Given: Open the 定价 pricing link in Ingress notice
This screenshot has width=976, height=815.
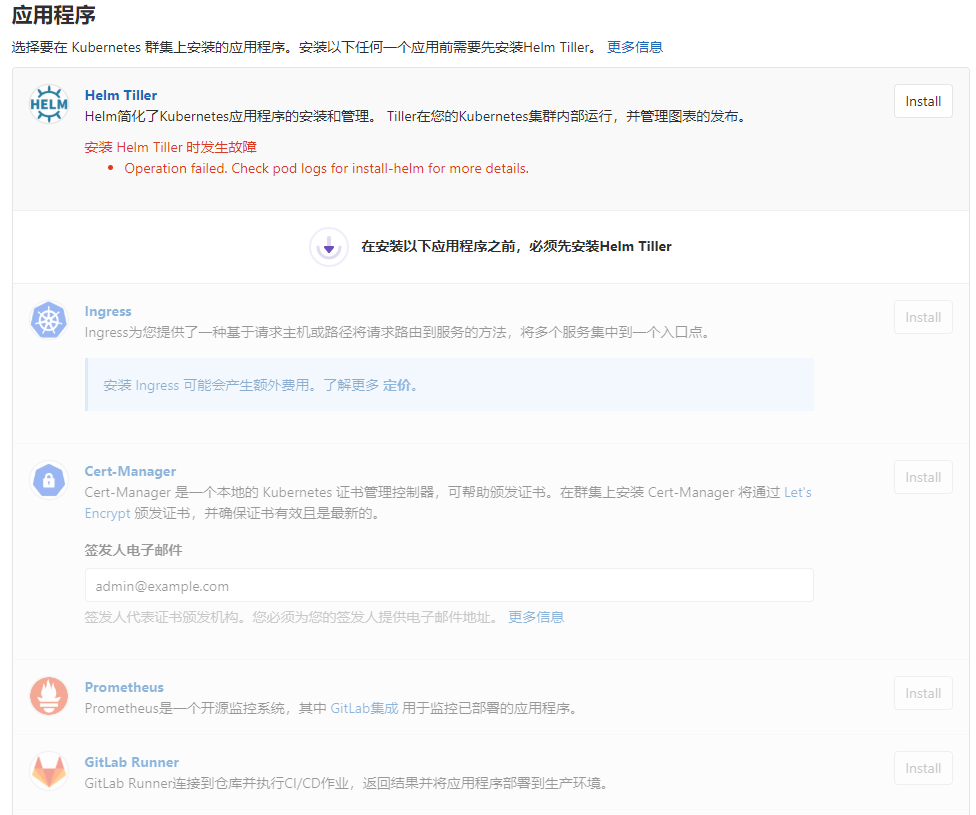Looking at the screenshot, I should (396, 385).
